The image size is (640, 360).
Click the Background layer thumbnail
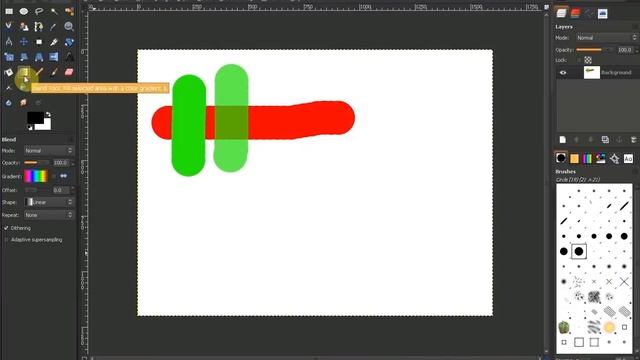click(x=592, y=73)
